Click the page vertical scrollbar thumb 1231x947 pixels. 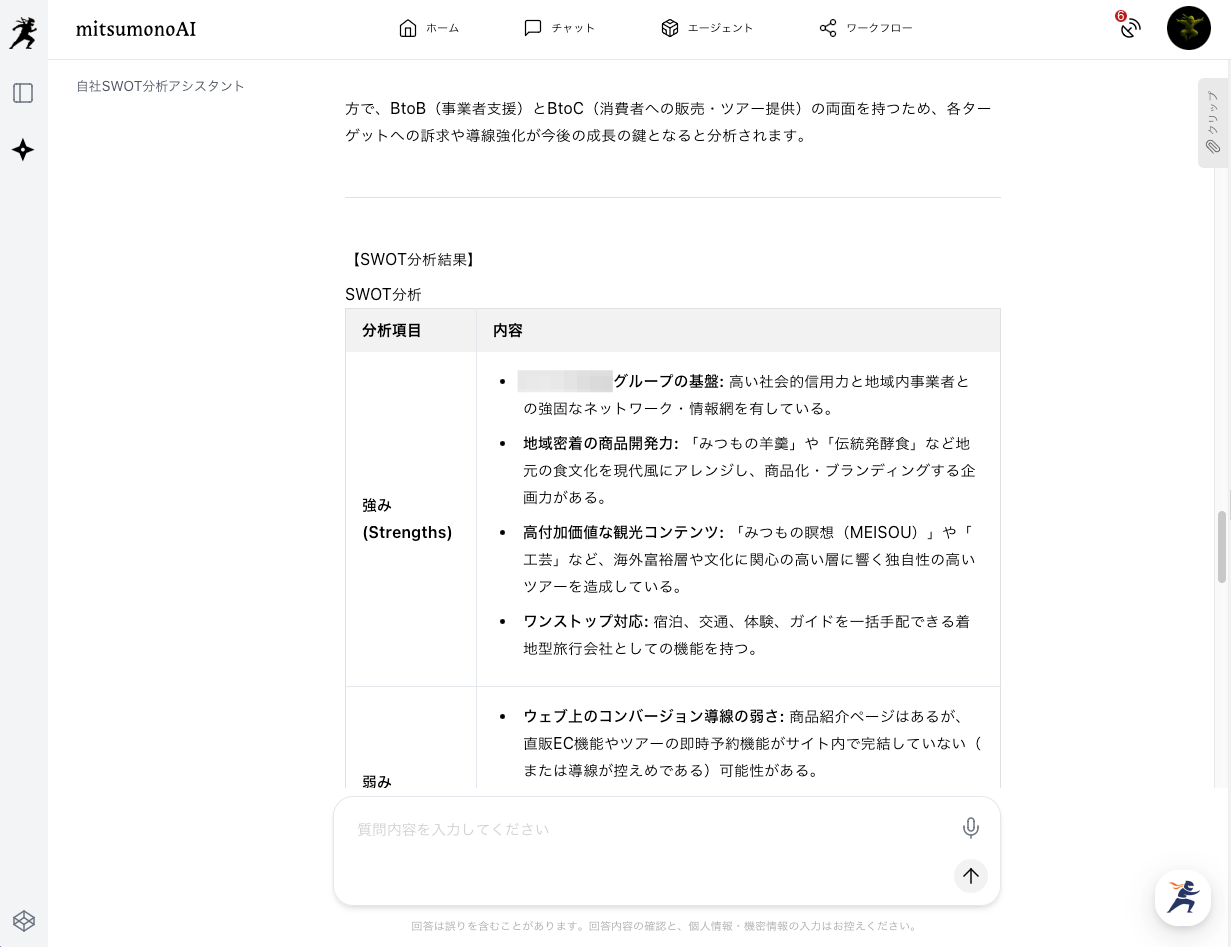pyautogui.click(x=1221, y=546)
